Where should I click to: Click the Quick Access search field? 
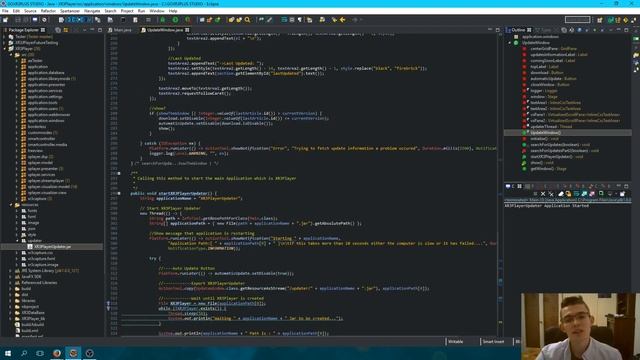578,20
